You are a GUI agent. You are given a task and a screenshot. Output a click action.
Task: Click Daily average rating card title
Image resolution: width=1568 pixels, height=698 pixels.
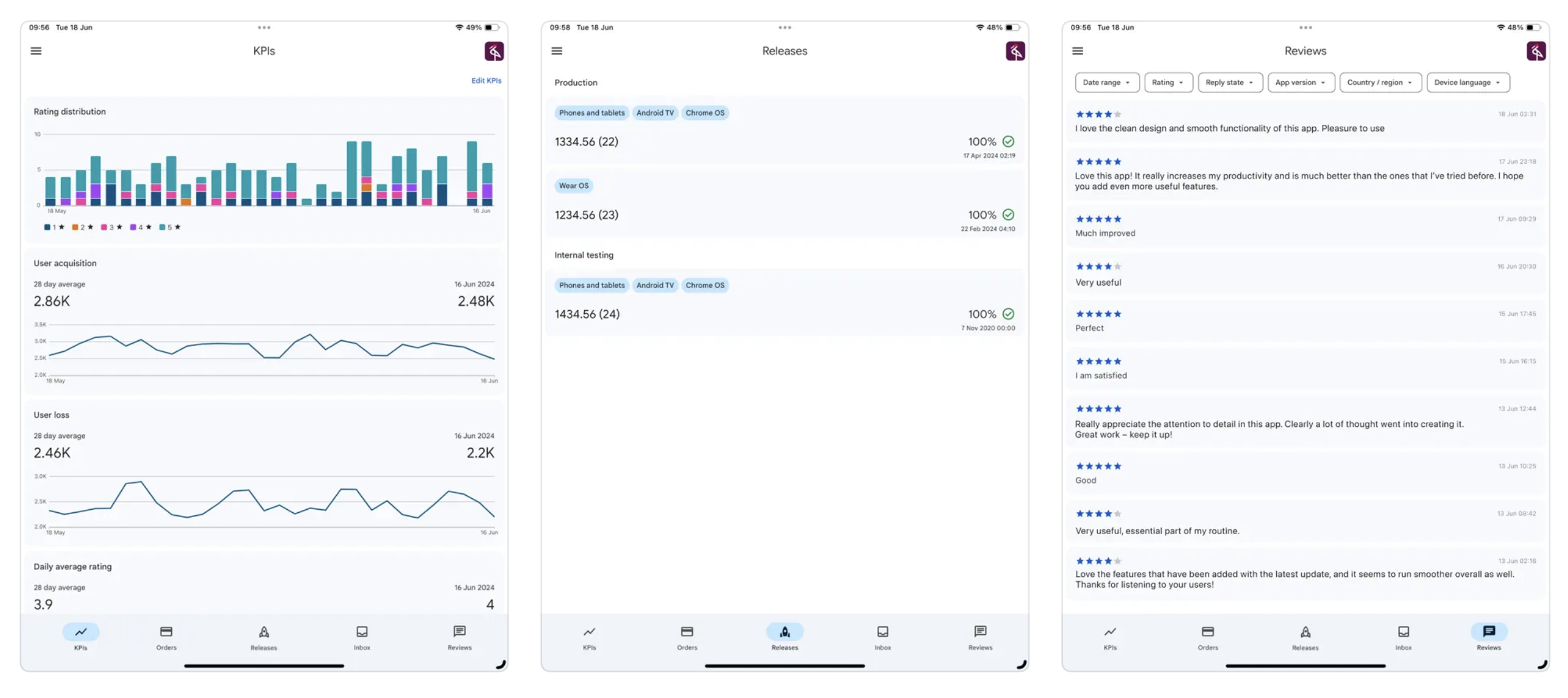(x=72, y=566)
